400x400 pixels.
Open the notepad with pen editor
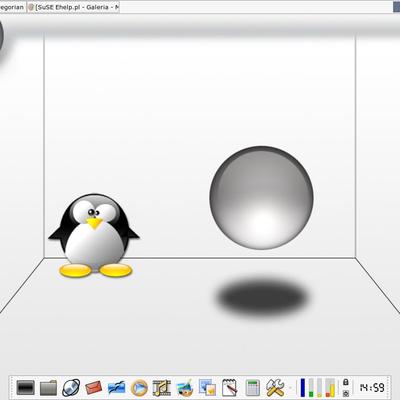[230, 388]
